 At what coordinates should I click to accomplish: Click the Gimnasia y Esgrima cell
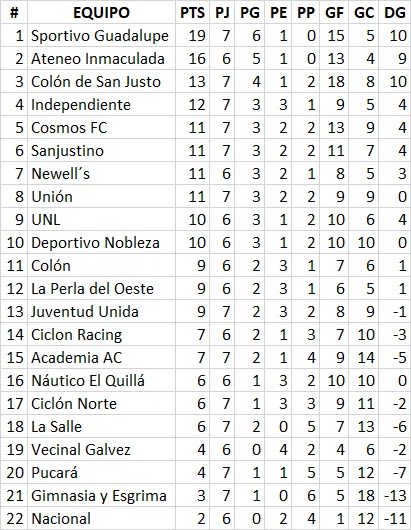pos(101,496)
